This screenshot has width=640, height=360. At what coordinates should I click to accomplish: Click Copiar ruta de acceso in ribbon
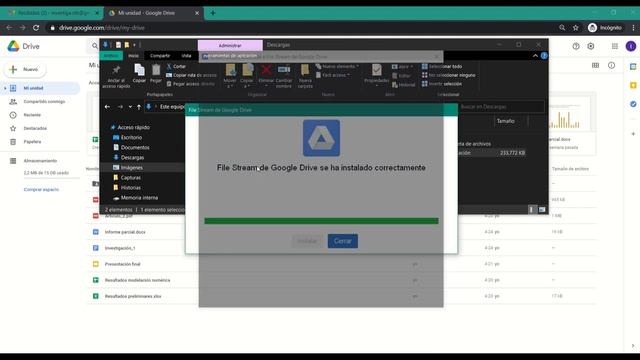click(191, 75)
